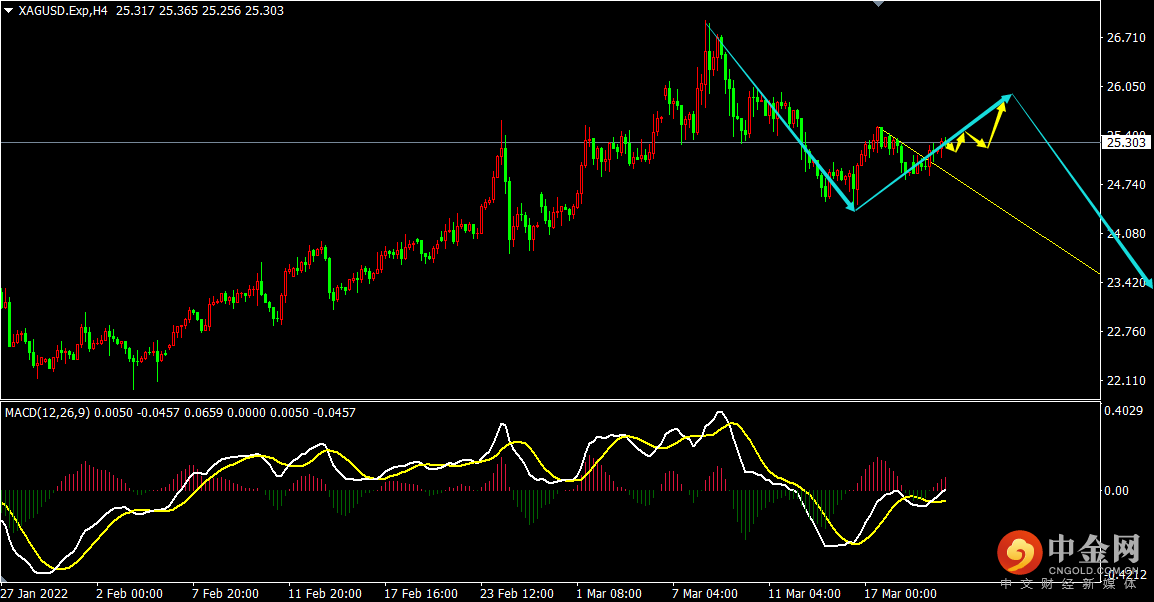Click the 22.110 price scale label
Image resolution: width=1154 pixels, height=602 pixels.
pyautogui.click(x=1126, y=380)
